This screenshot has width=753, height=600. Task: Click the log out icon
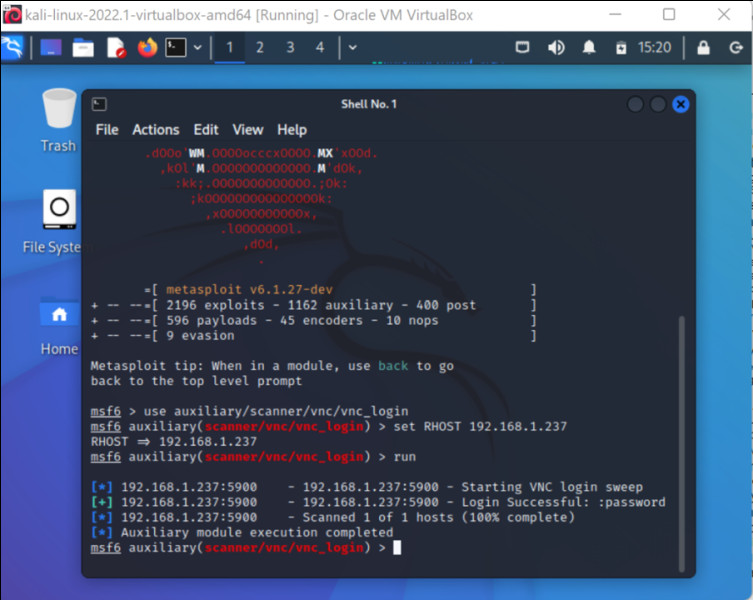click(736, 48)
